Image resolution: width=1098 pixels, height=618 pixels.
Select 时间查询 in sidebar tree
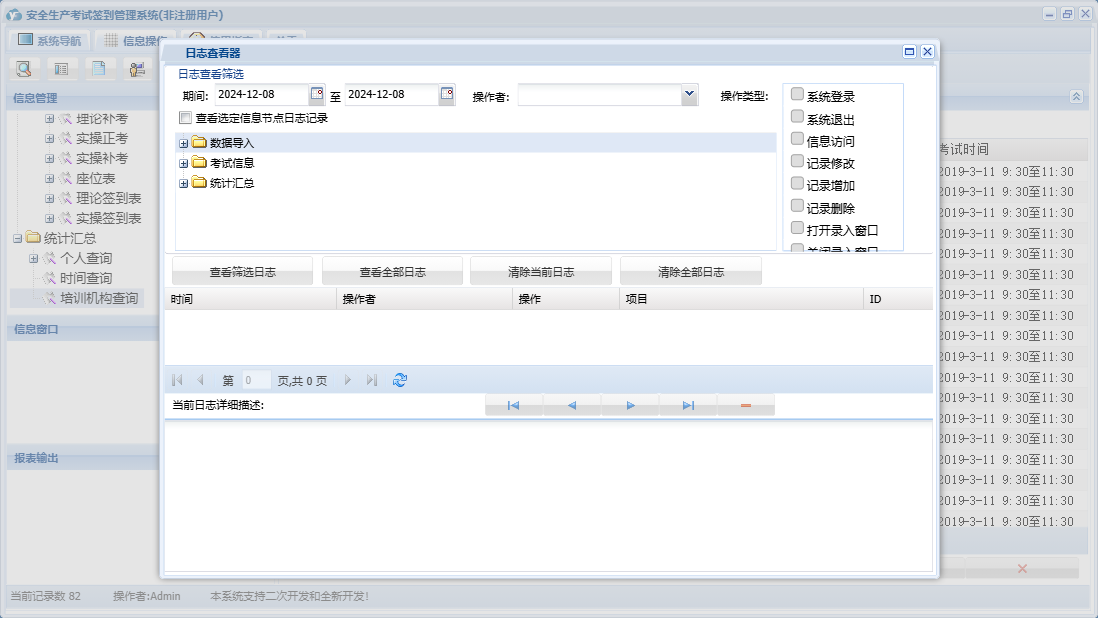click(x=85, y=279)
